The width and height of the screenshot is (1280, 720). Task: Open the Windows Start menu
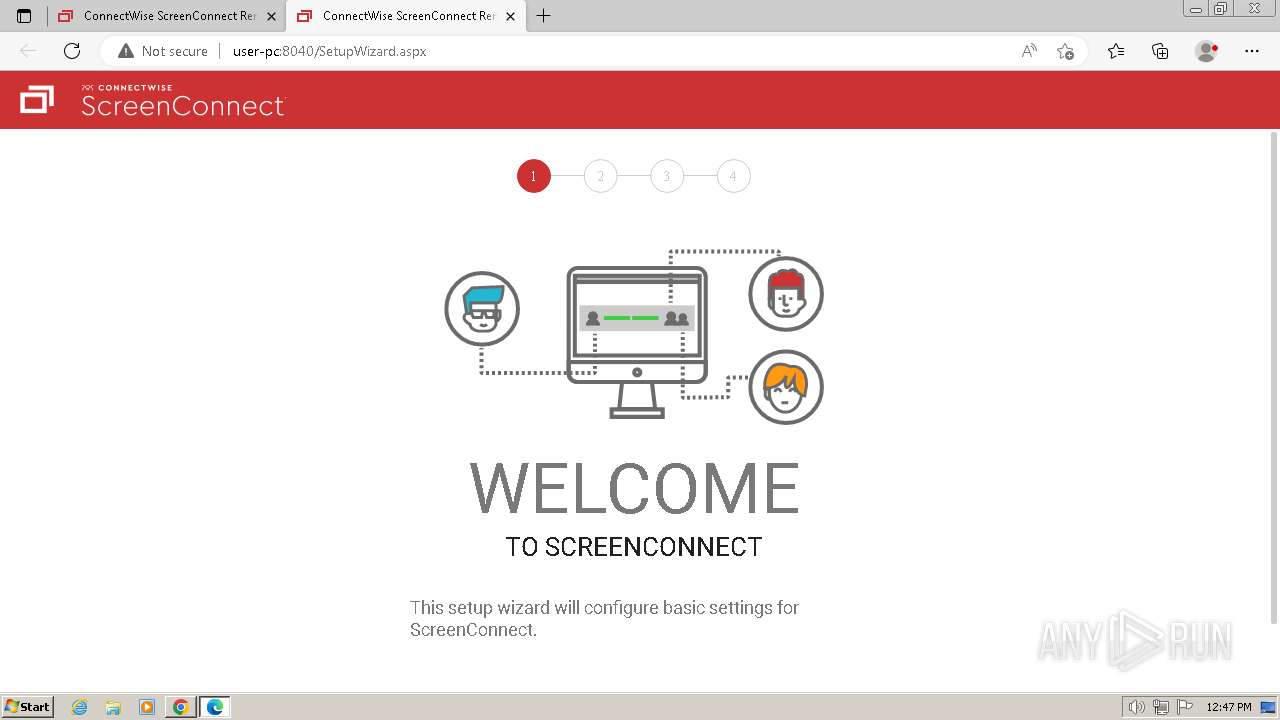click(x=28, y=706)
